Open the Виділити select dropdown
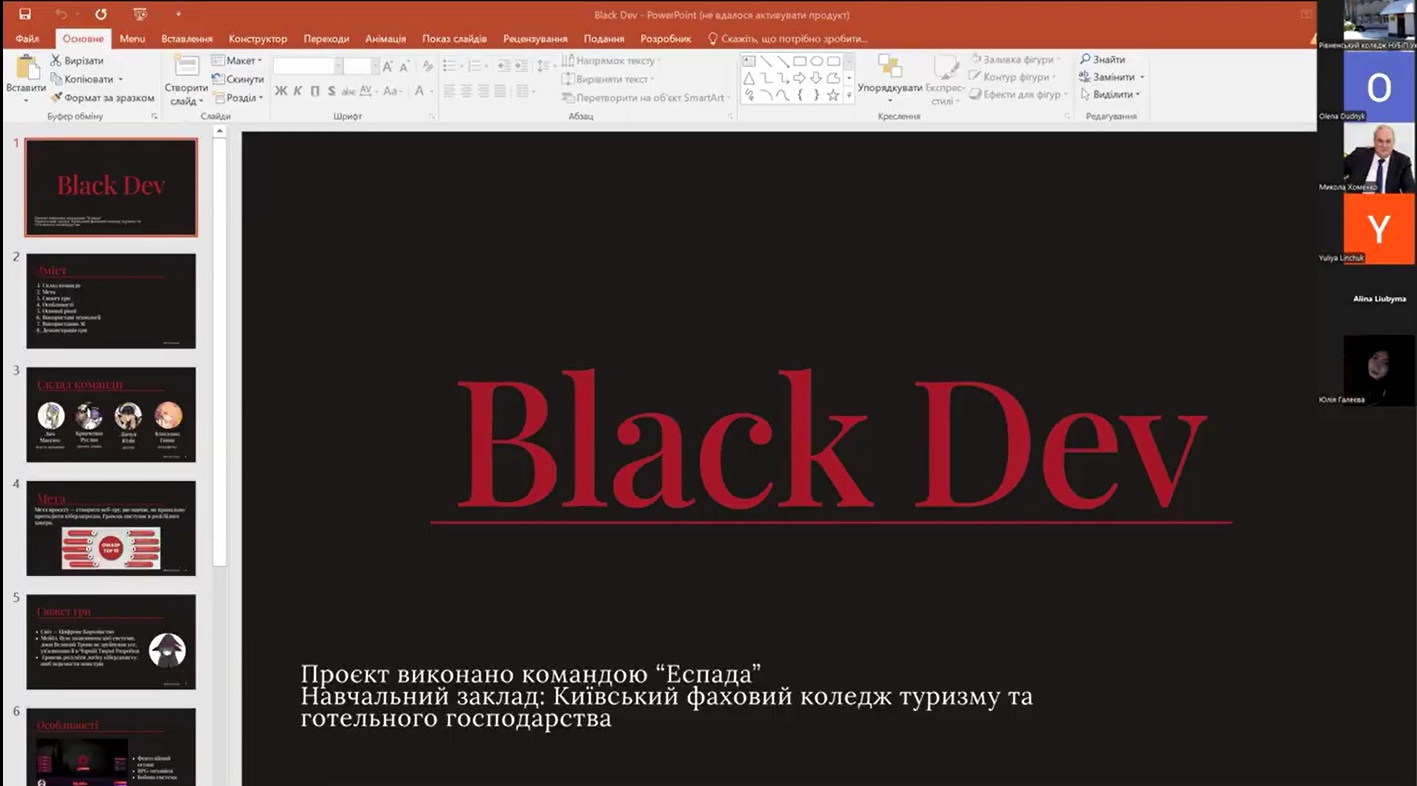The width and height of the screenshot is (1417, 786). point(1112,95)
